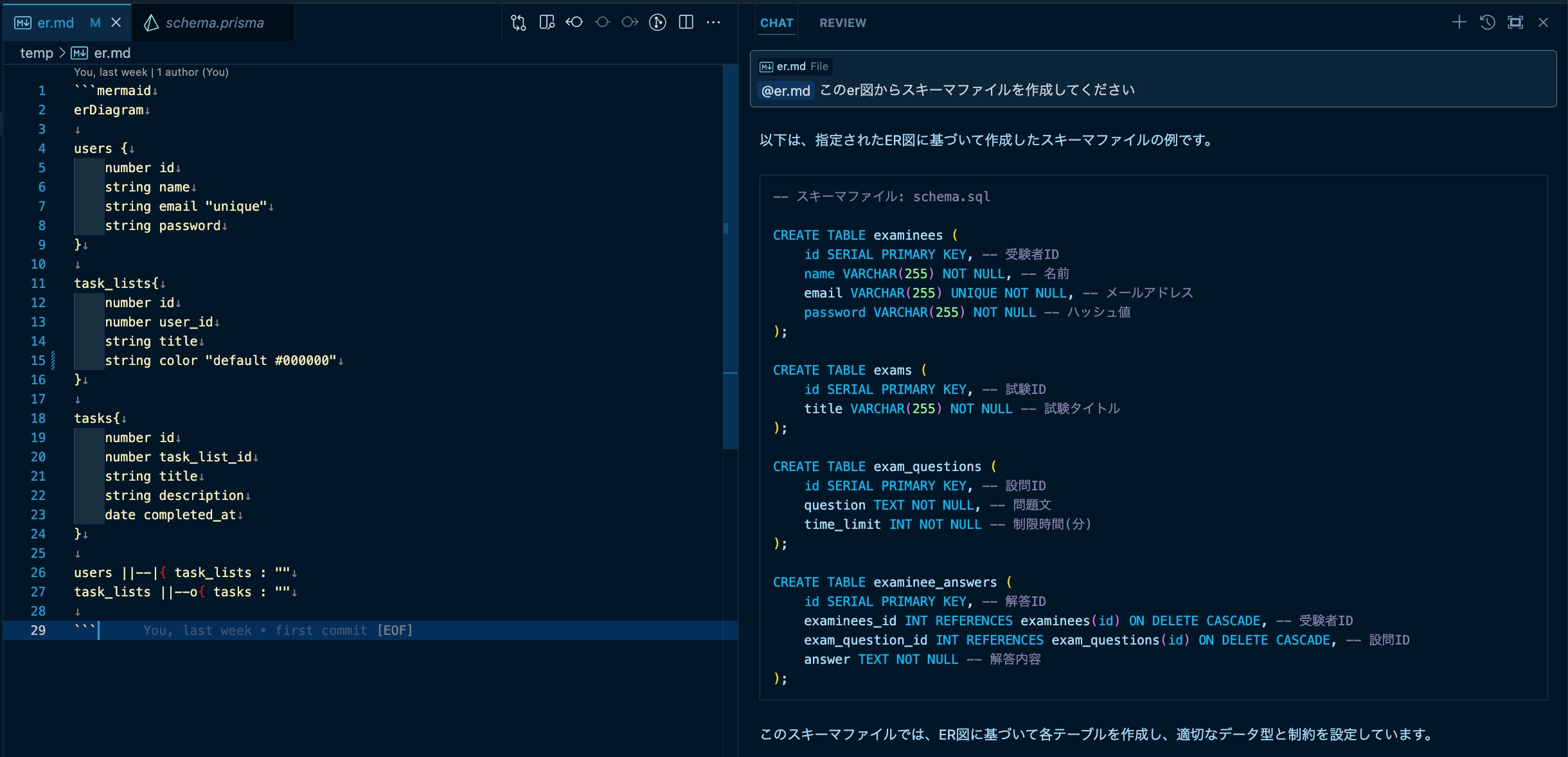The height and width of the screenshot is (757, 1568).
Task: Expand the breadcrumb chevron after temp
Action: click(62, 53)
